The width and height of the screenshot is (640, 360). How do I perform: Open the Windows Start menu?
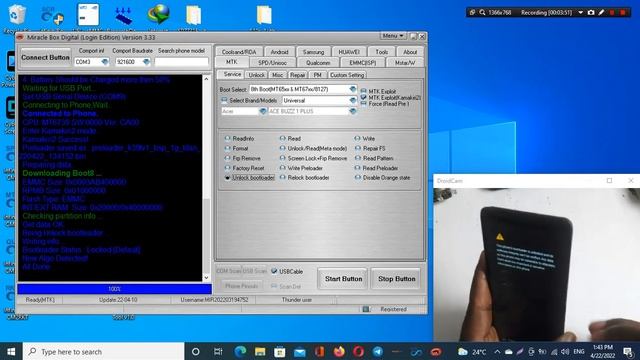(x=11, y=351)
